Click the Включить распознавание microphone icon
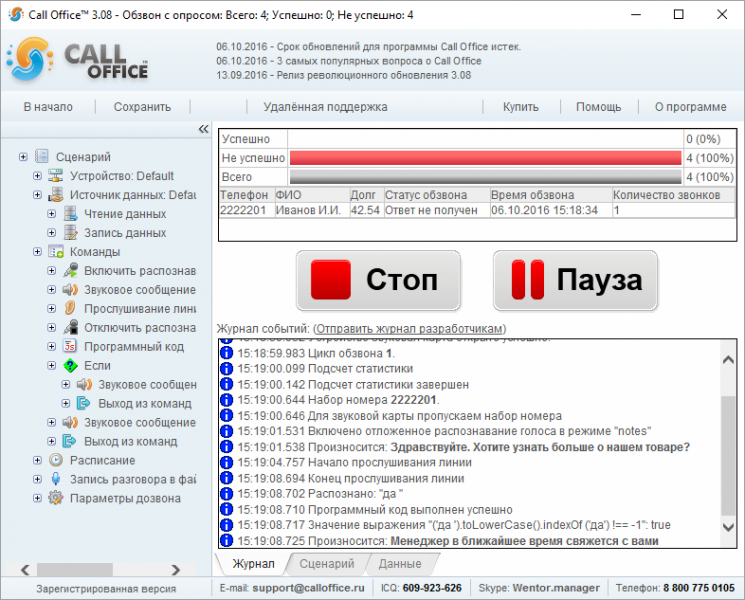The width and height of the screenshot is (745, 600). pos(70,270)
